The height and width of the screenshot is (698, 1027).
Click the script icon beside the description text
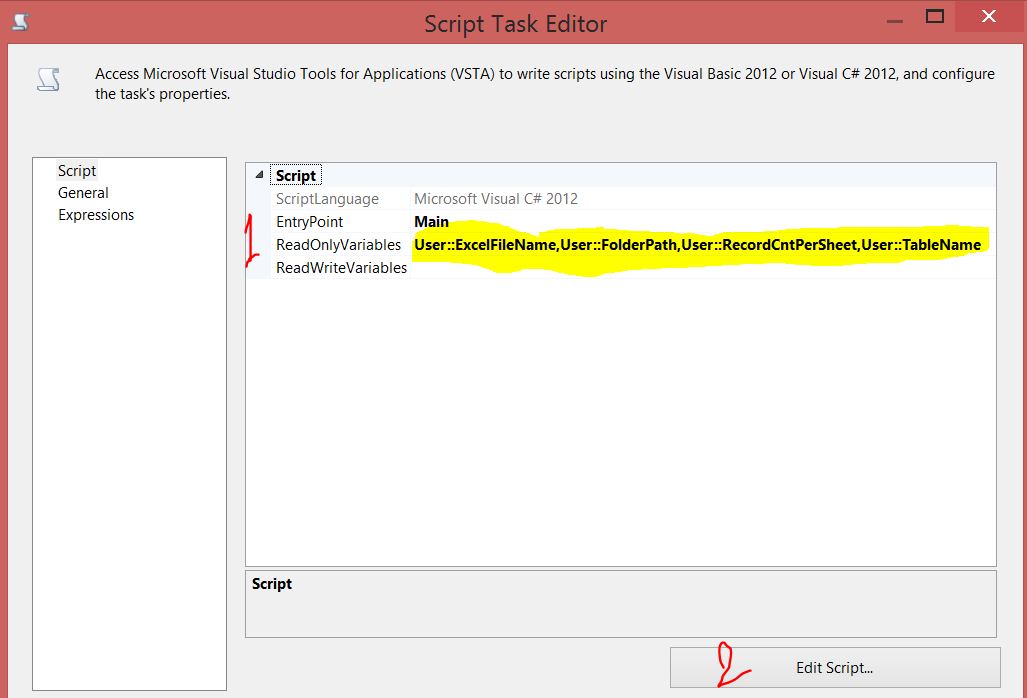click(x=48, y=79)
